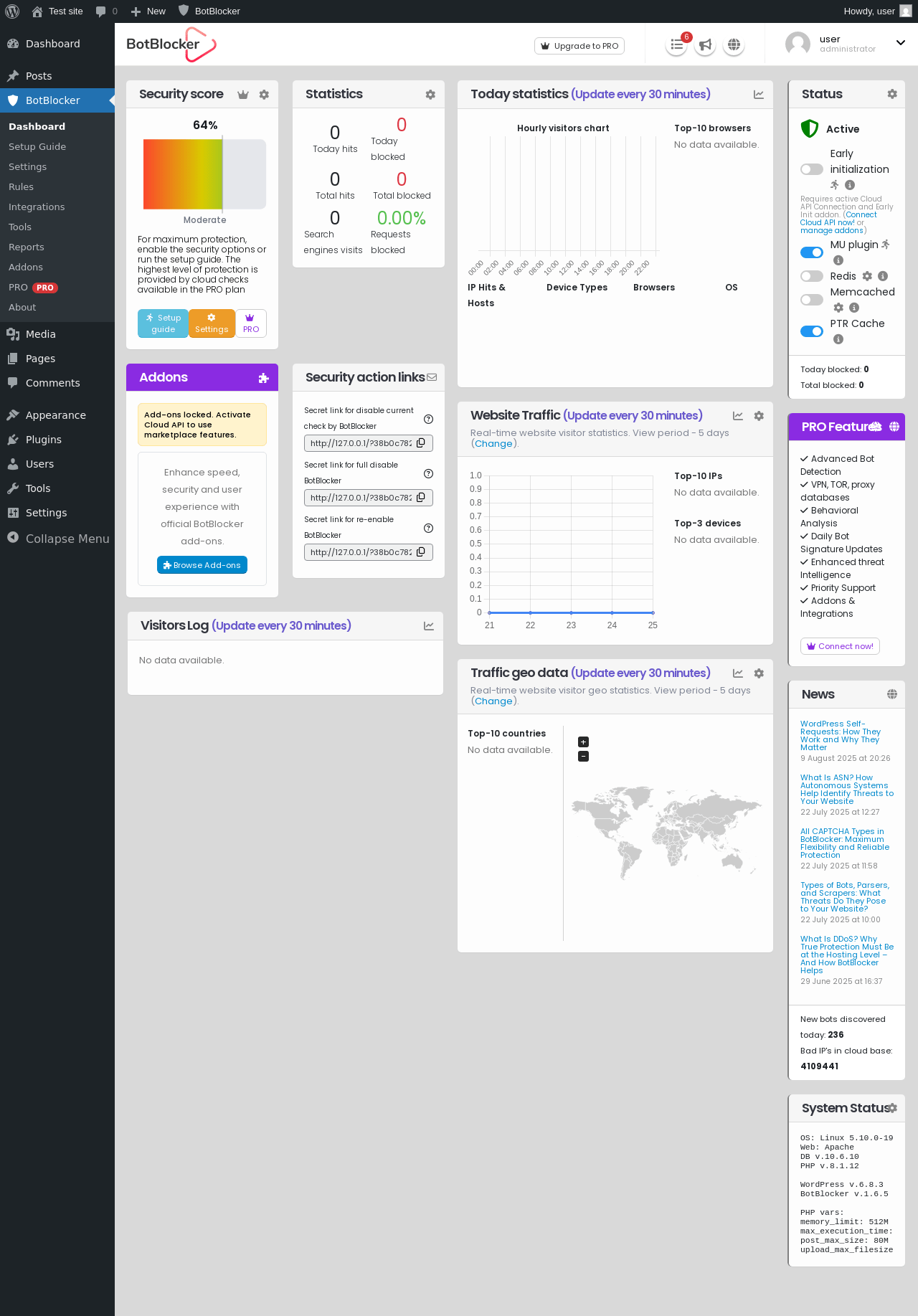This screenshot has width=918, height=1316.
Task: Disable the MU plugin toggle
Action: pos(812,252)
